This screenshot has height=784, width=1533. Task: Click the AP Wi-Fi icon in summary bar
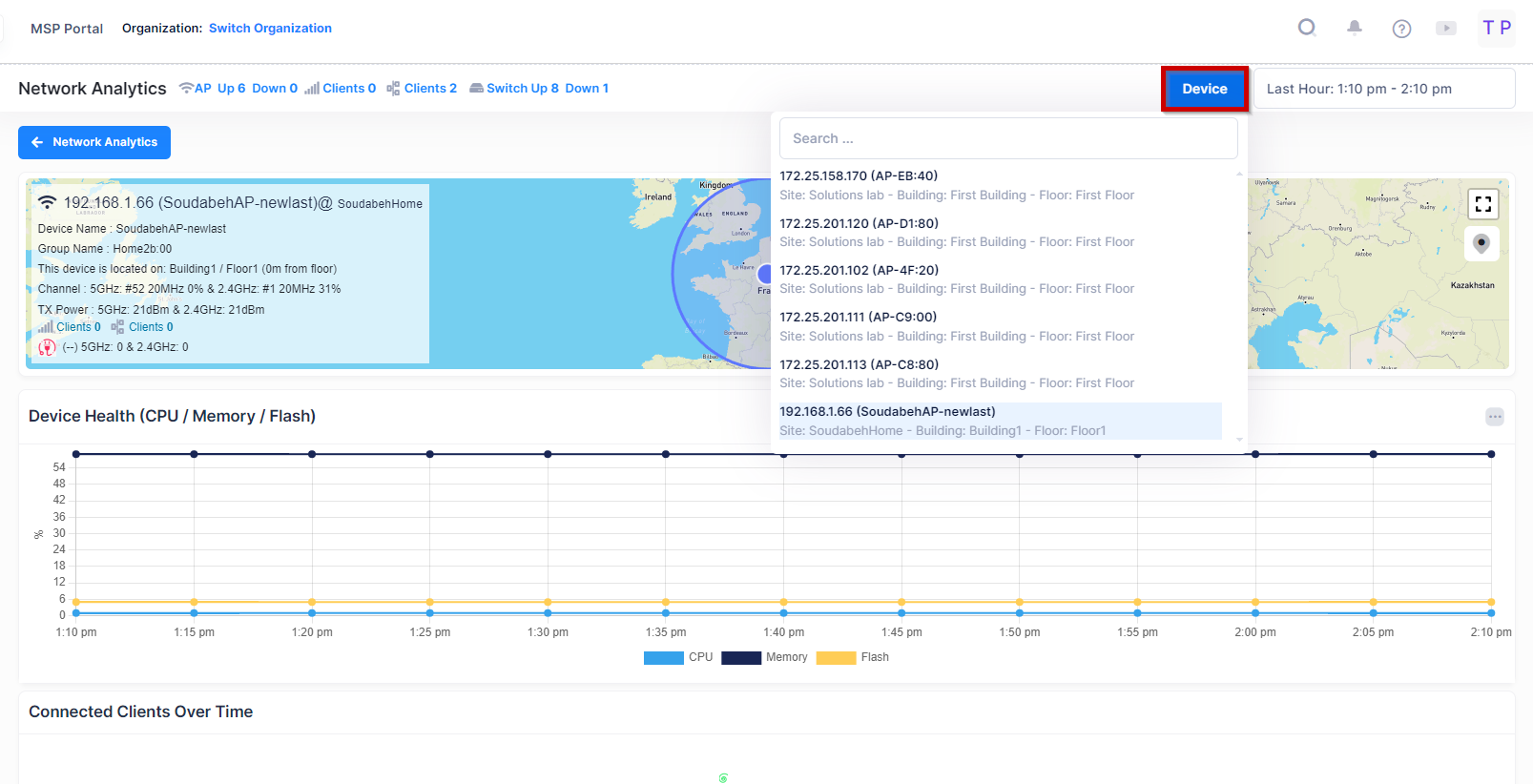(x=186, y=88)
